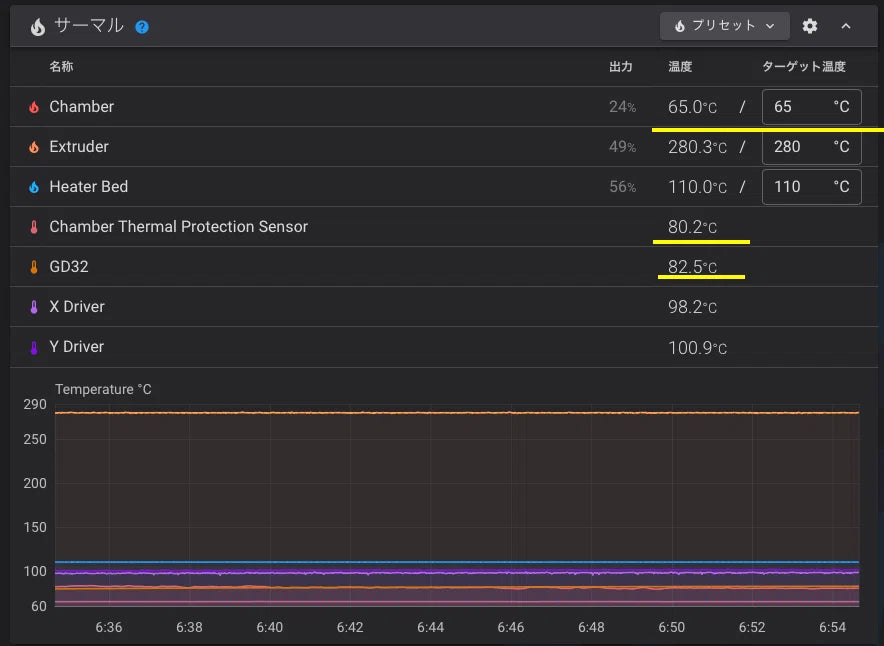This screenshot has height=646, width=884.
Task: Click the 6:44 time axis label
Action: click(x=431, y=627)
